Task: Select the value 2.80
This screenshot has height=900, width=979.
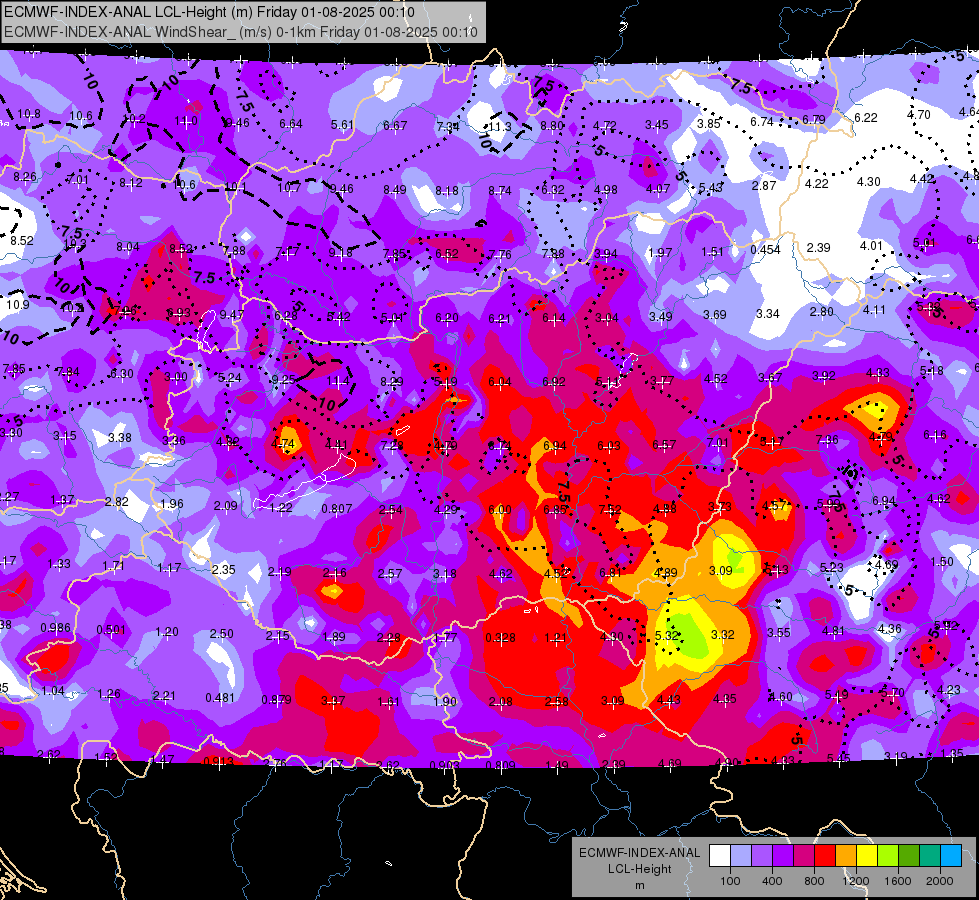Action: coord(821,311)
